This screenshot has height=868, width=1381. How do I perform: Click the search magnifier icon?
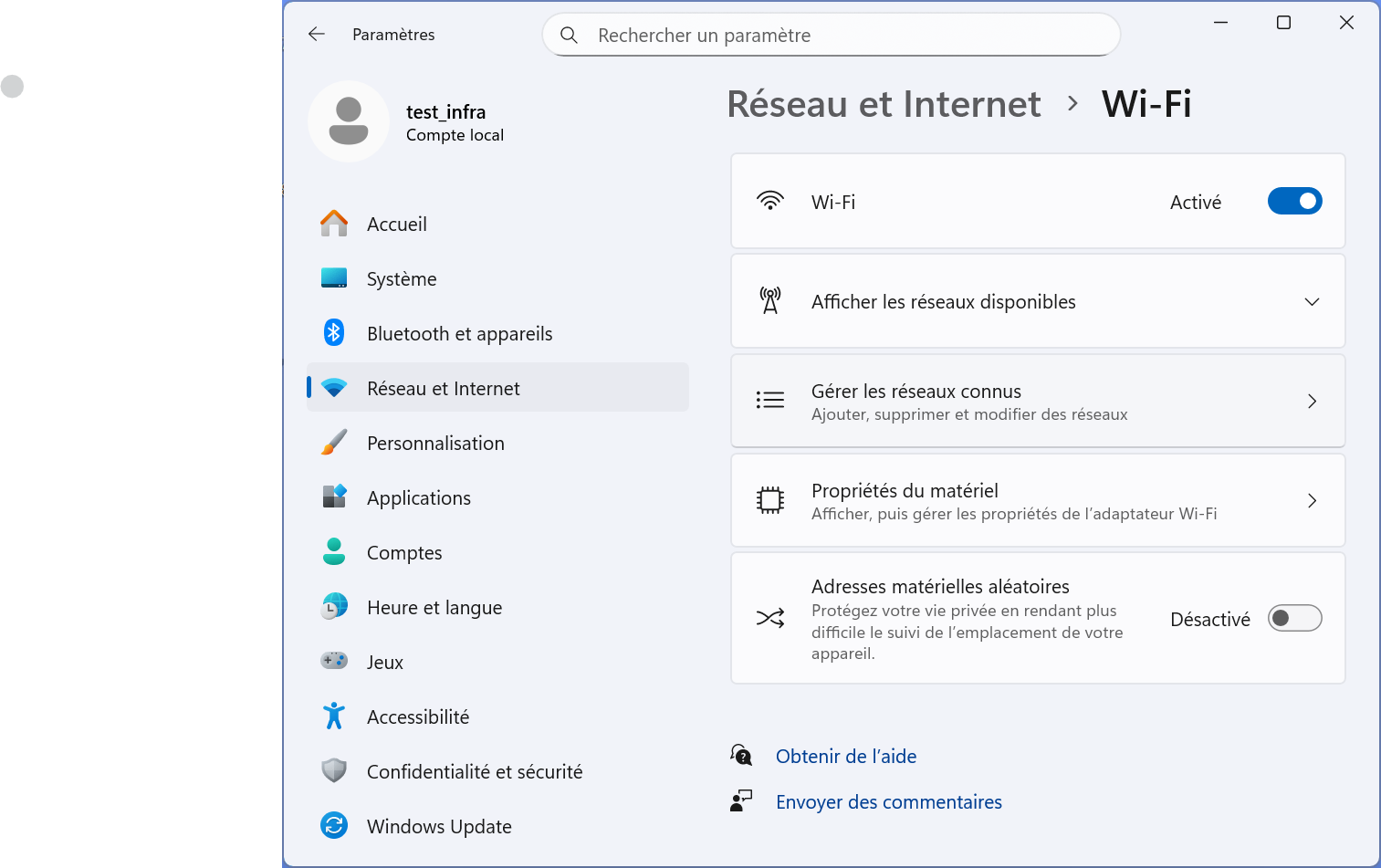coord(569,36)
